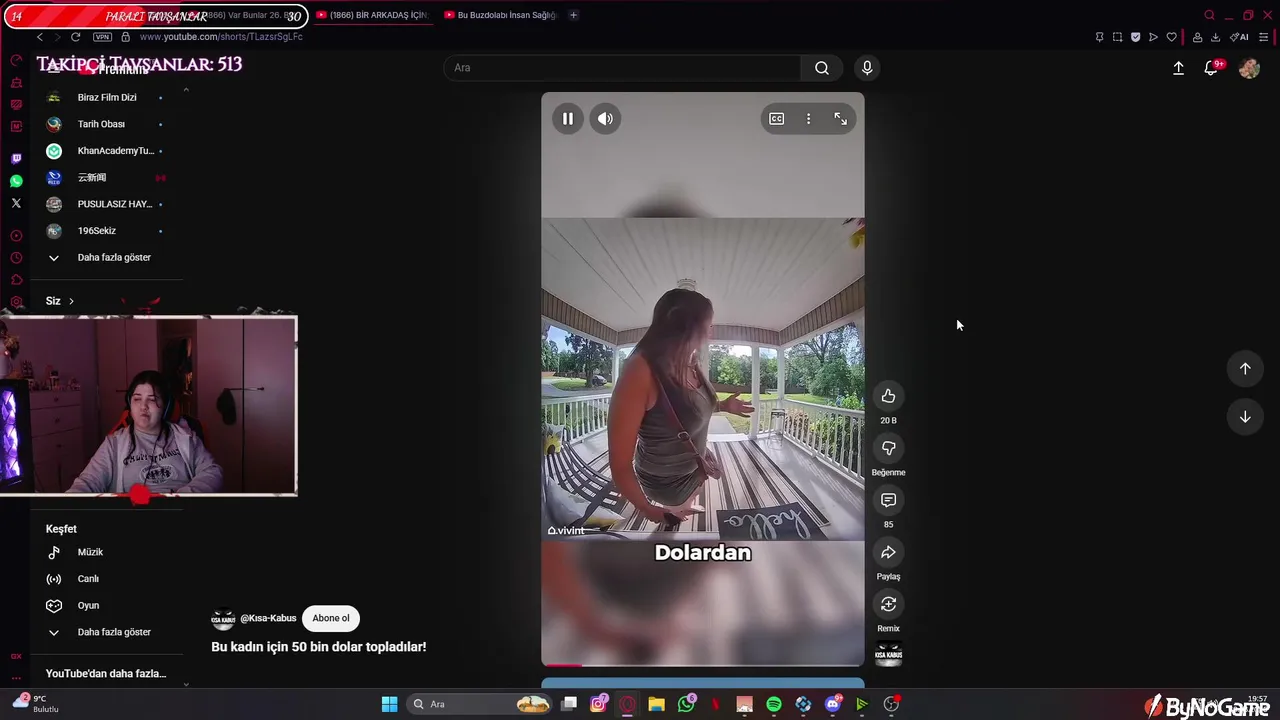Image resolution: width=1280 pixels, height=720 pixels.
Task: Open the Remix option
Action: (x=888, y=605)
